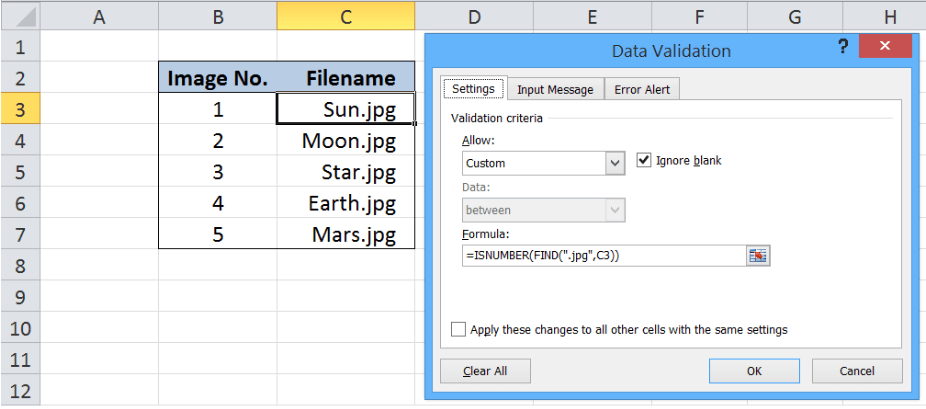Image resolution: width=926 pixels, height=409 pixels.
Task: Open the Error Alert tab
Action: click(x=642, y=89)
